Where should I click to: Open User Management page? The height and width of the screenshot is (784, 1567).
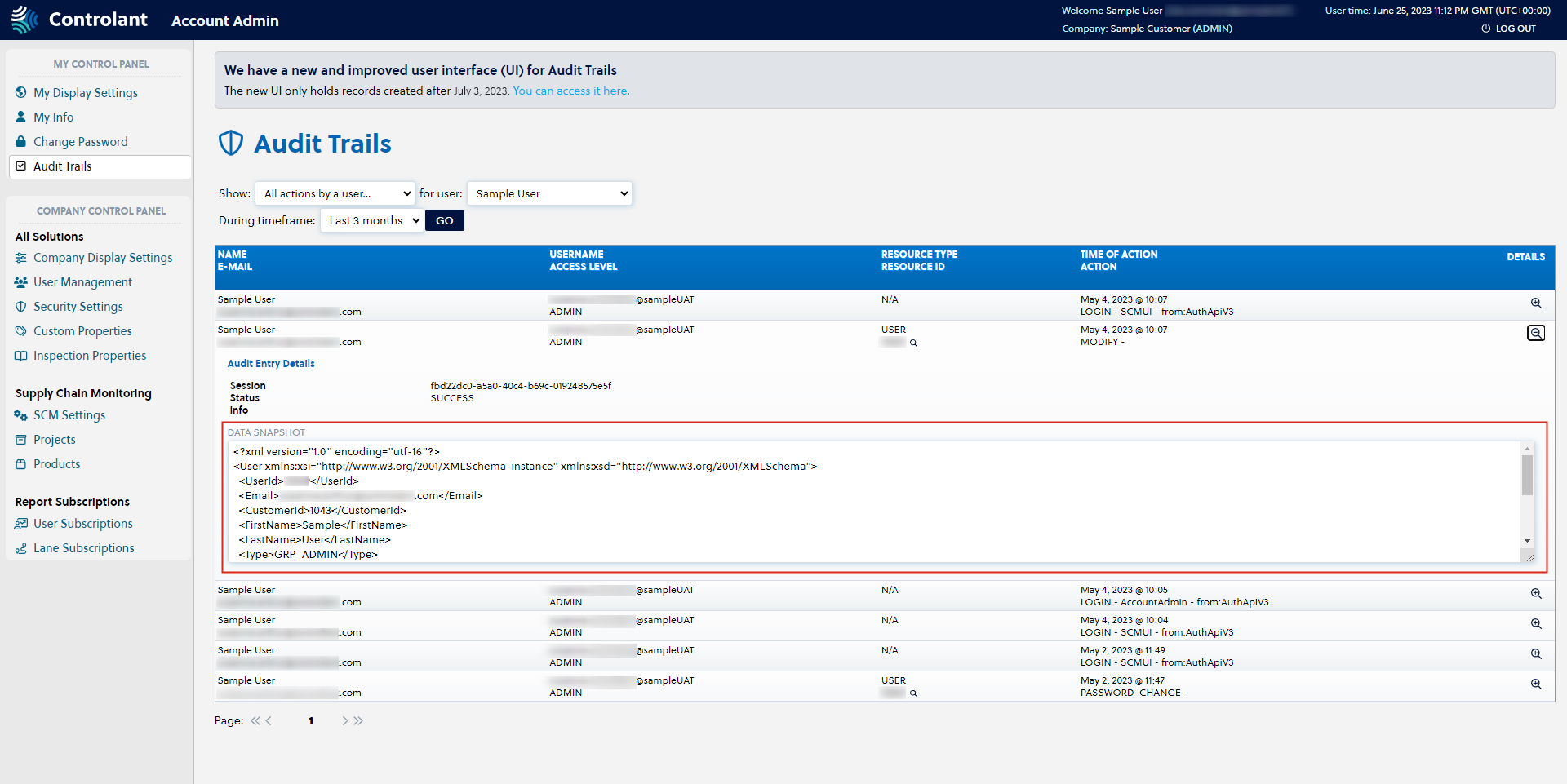pos(82,282)
